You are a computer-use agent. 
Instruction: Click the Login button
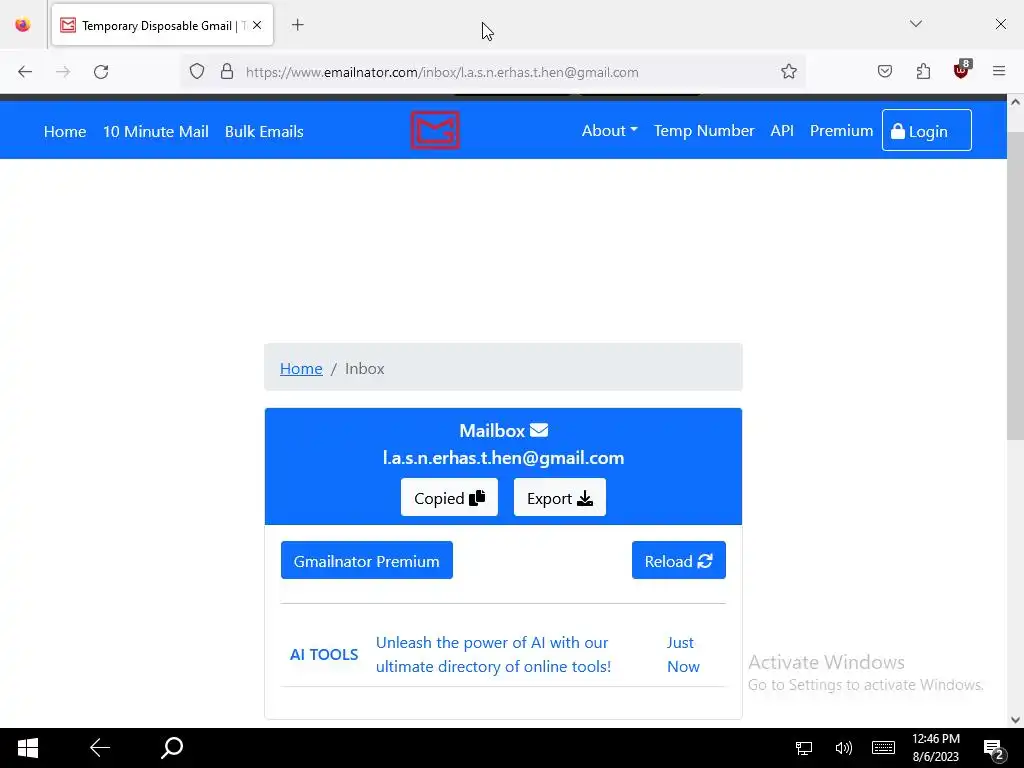point(927,131)
